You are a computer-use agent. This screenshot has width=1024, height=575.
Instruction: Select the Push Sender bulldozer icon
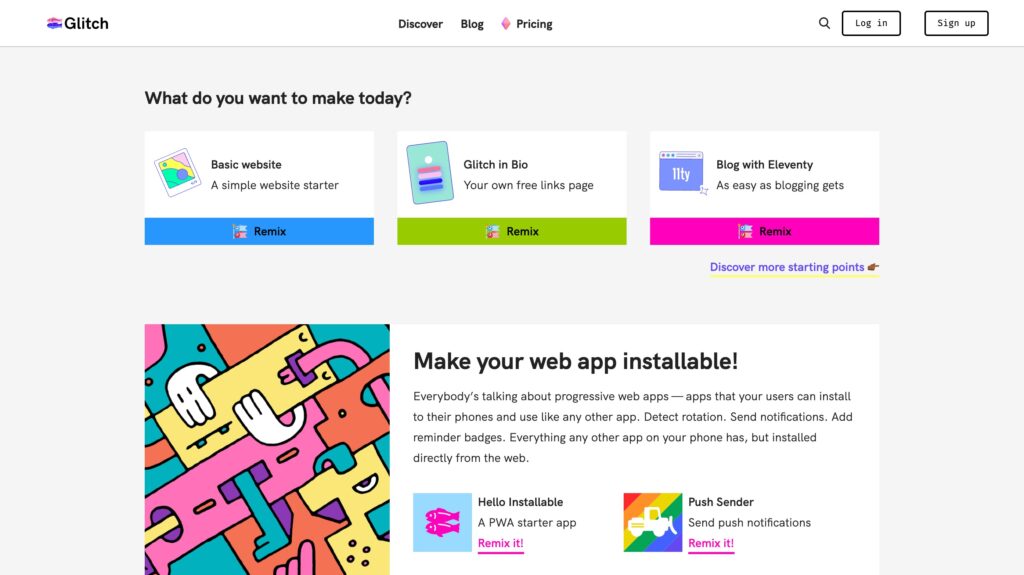[x=652, y=522]
